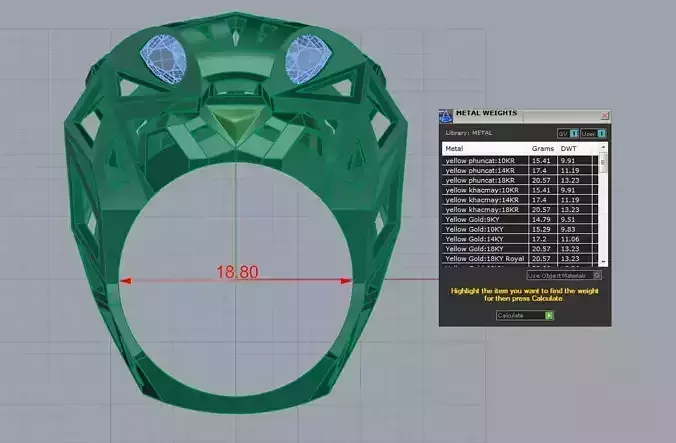Select the 18.80 dimension text
The height and width of the screenshot is (443, 676).
(237, 272)
